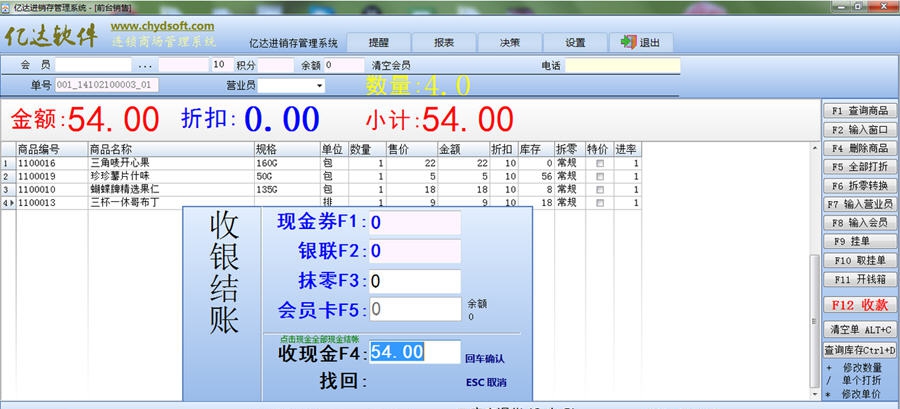
Task: Open the 决策 tab
Action: tap(510, 42)
